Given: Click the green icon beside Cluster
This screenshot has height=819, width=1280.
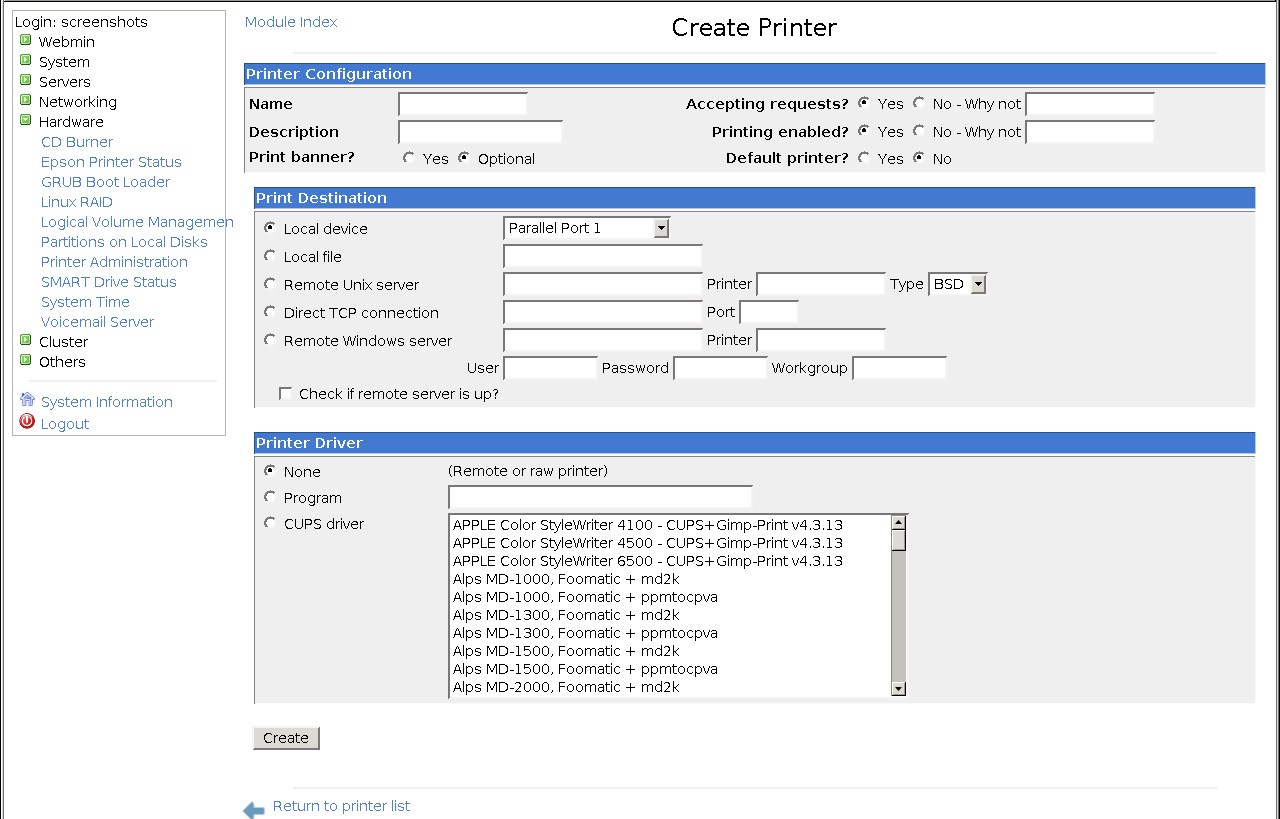Looking at the screenshot, I should pyautogui.click(x=26, y=341).
